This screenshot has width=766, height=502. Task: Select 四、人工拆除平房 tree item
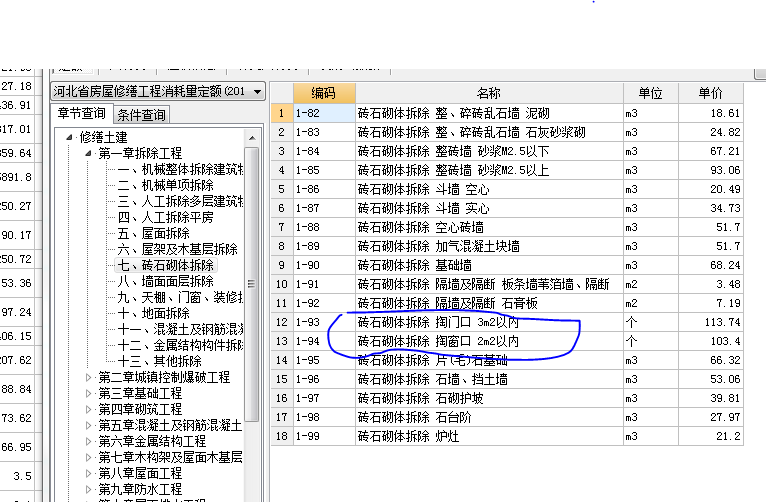point(166,217)
